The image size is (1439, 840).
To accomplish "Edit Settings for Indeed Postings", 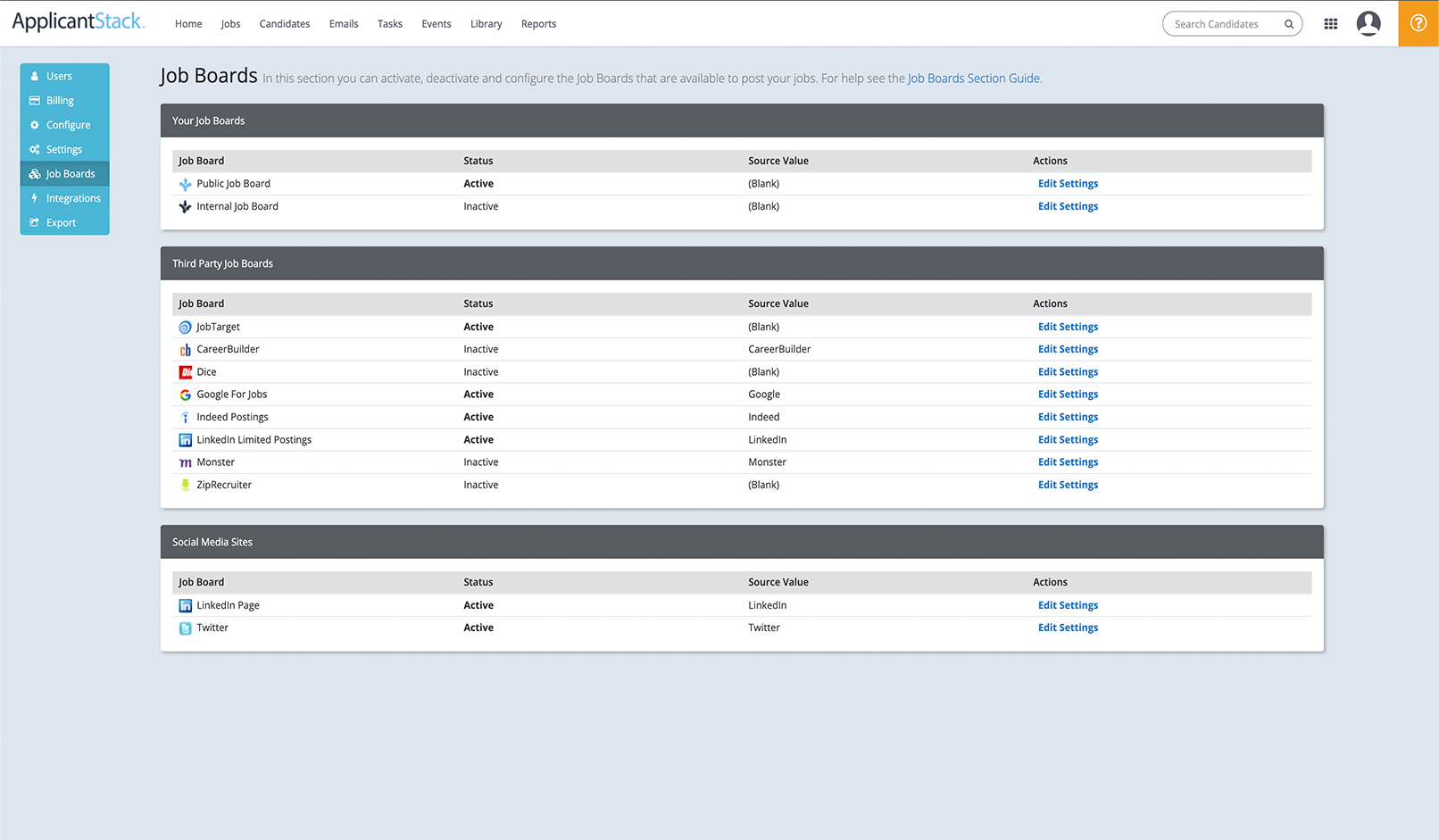I will (x=1068, y=417).
